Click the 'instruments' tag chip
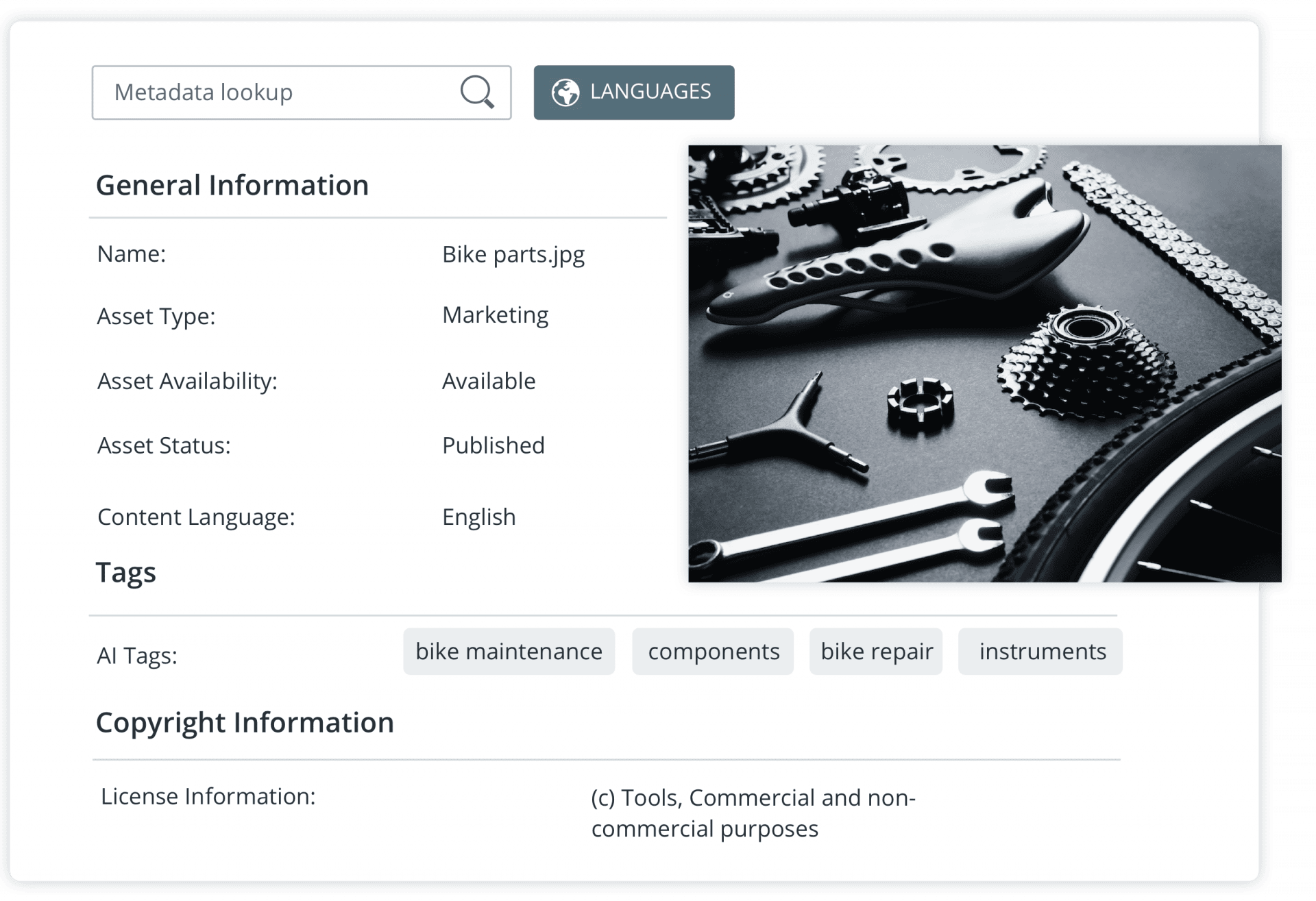Screen dimensions: 1316x901 click(x=1040, y=652)
